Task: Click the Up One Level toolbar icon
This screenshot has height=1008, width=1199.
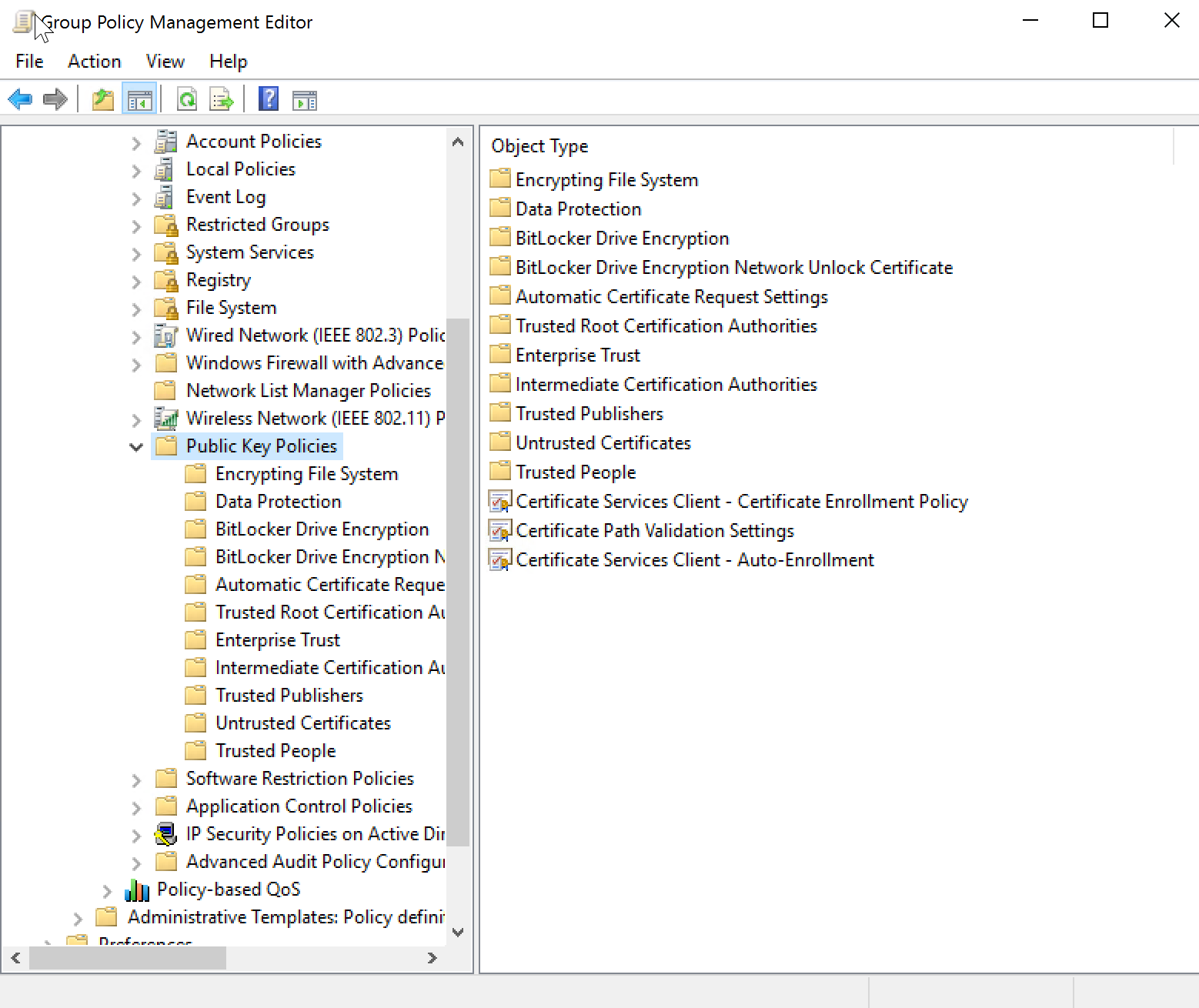Action: coord(102,99)
